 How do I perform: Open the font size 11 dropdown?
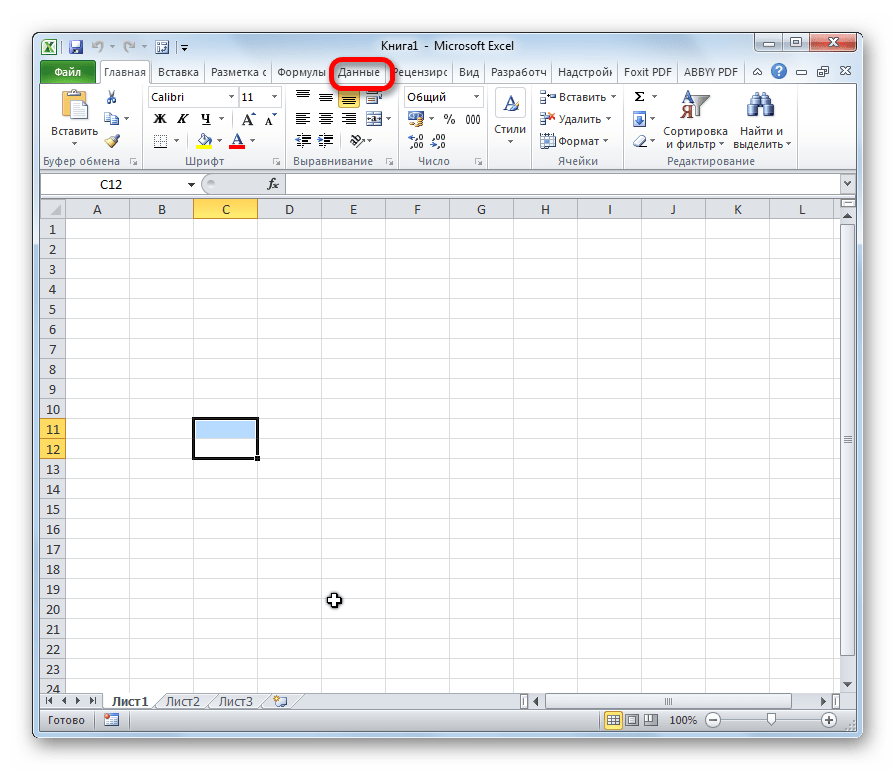pos(274,97)
